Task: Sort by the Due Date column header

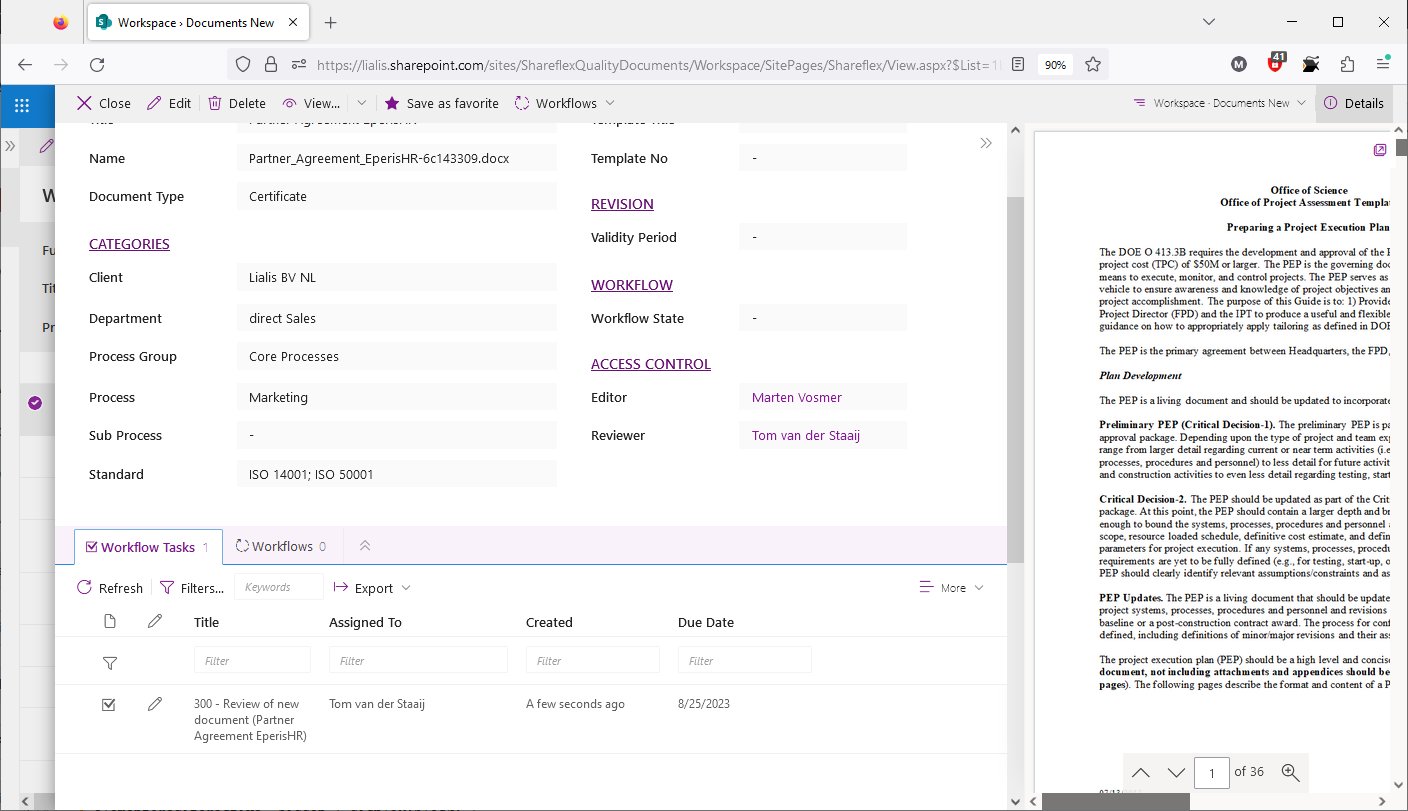Action: click(x=706, y=622)
